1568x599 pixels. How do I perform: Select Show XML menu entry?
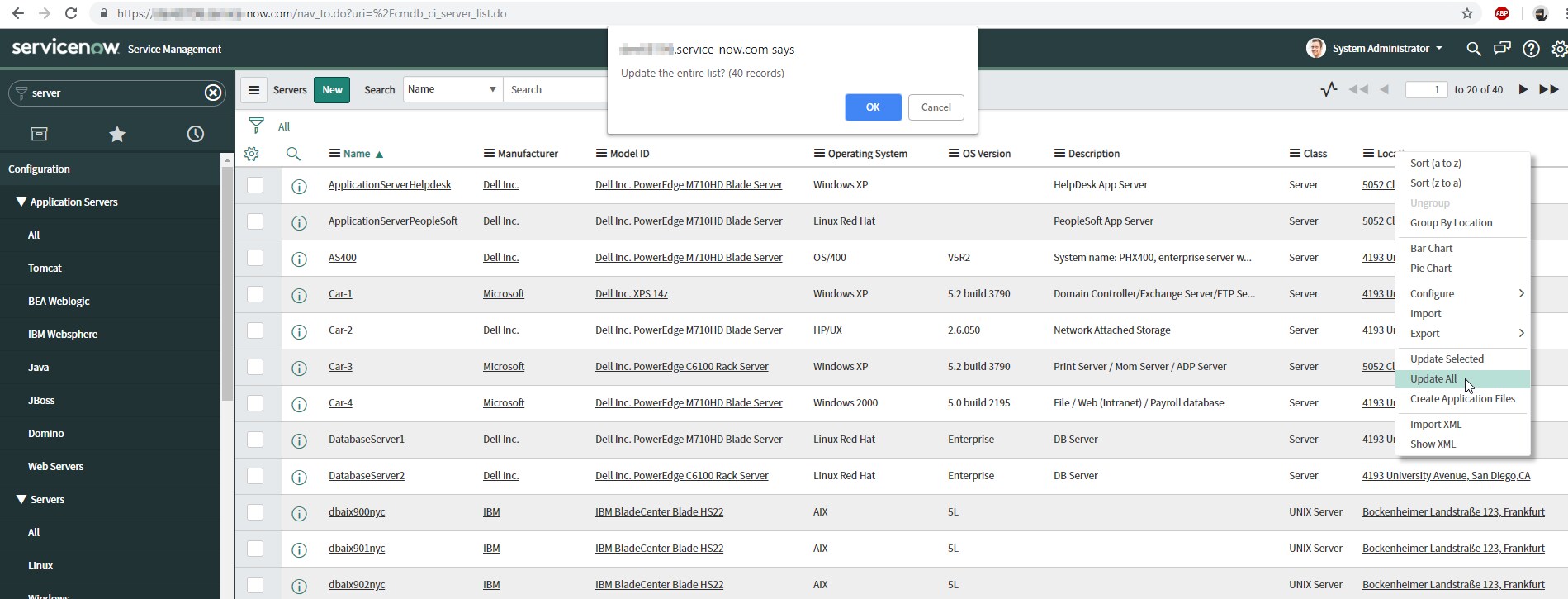1462,444
